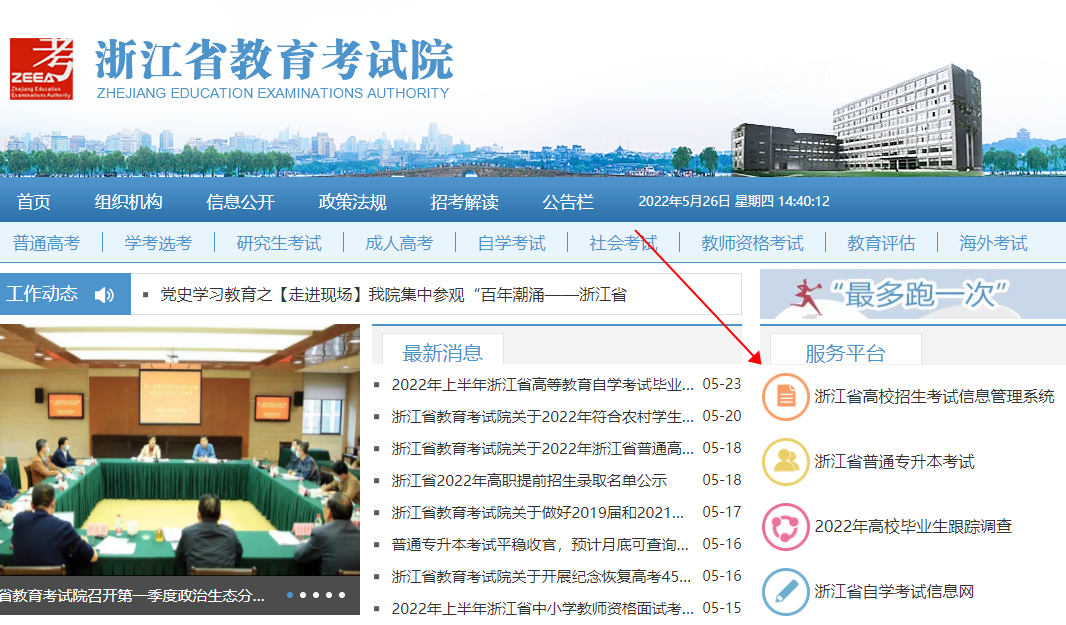Click slideshow caption 省教育考试院召开第一季度政治生态分
This screenshot has width=1066, height=625.
coord(133,595)
